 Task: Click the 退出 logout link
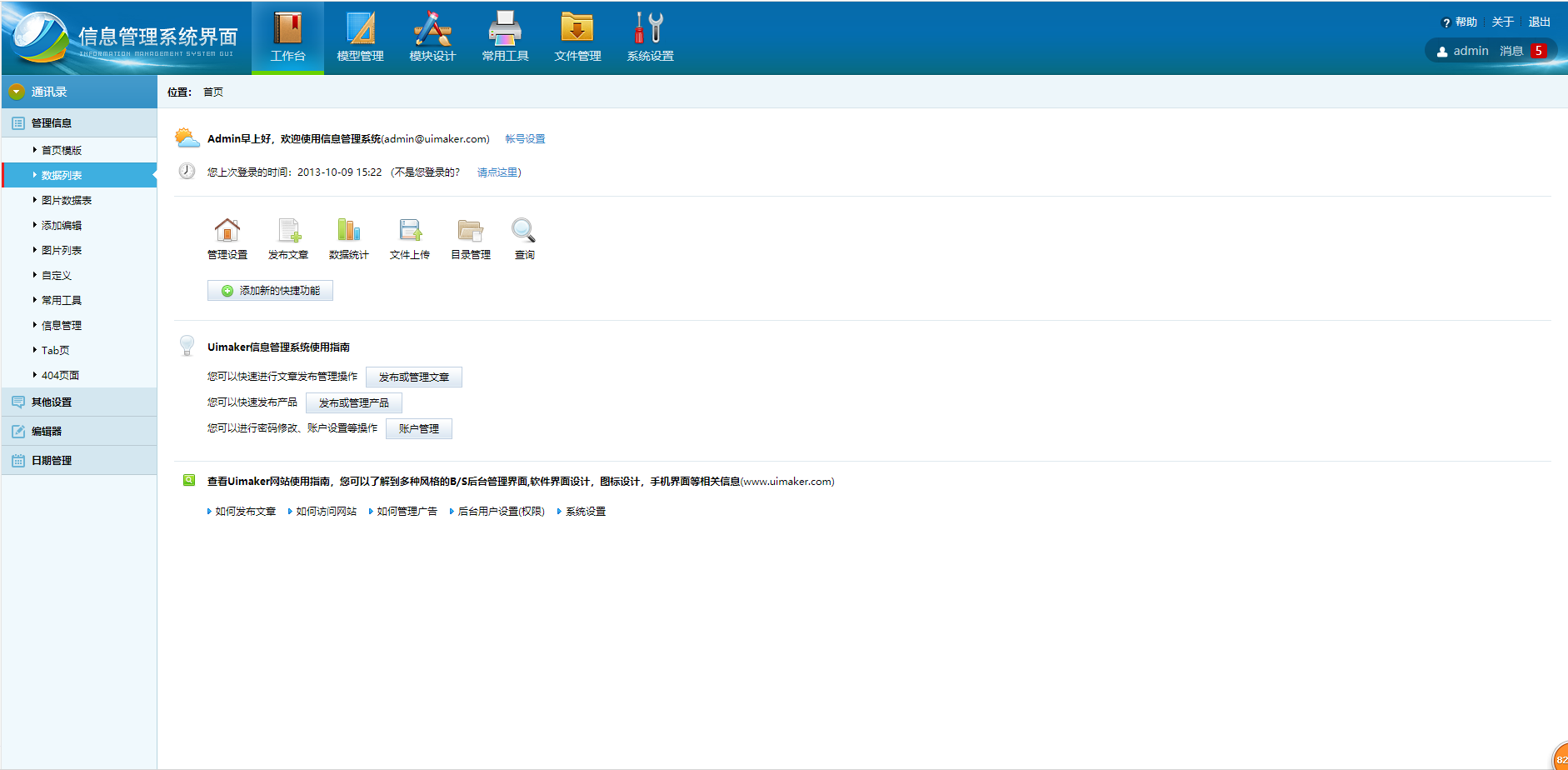point(1540,22)
